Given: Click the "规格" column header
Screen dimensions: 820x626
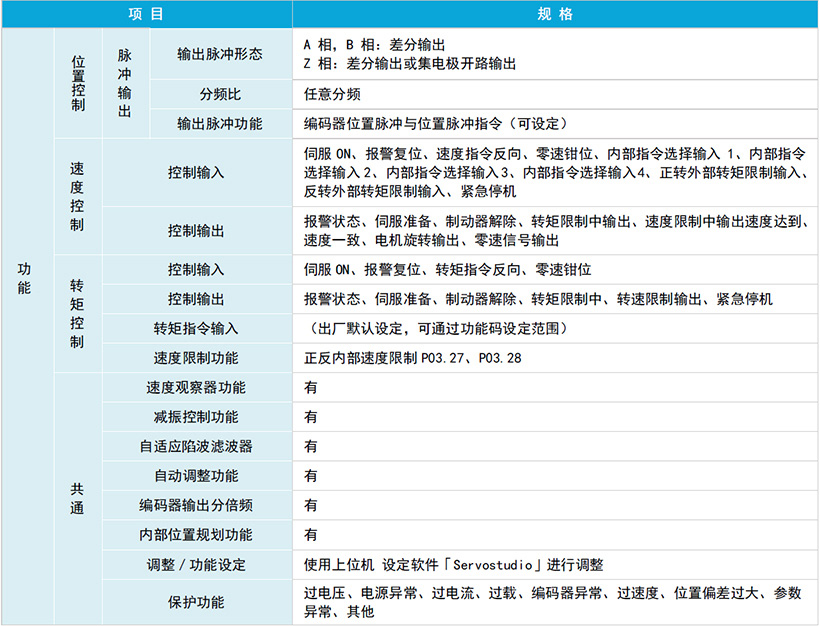Looking at the screenshot, I should point(555,14).
